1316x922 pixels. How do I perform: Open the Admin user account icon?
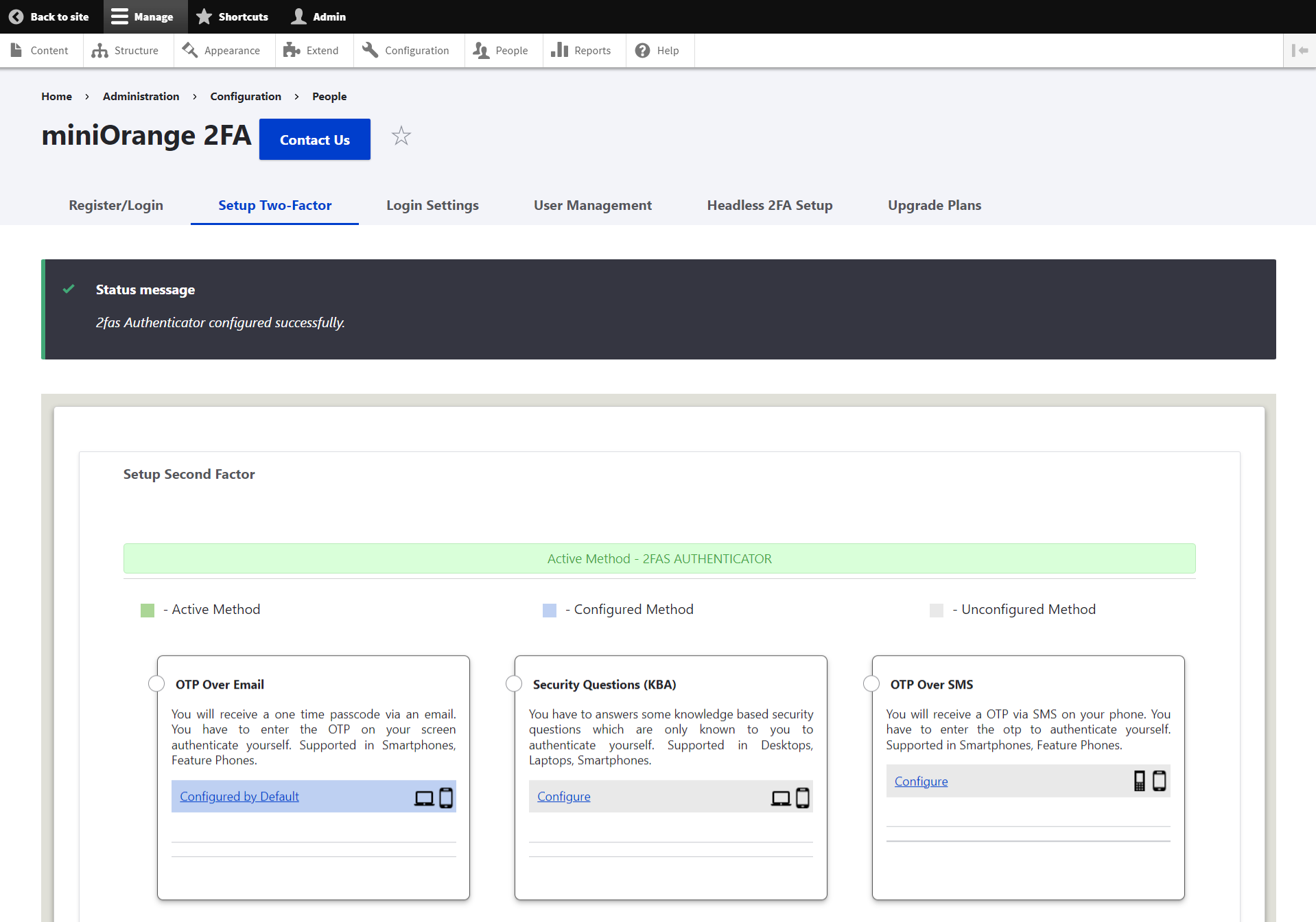click(298, 16)
